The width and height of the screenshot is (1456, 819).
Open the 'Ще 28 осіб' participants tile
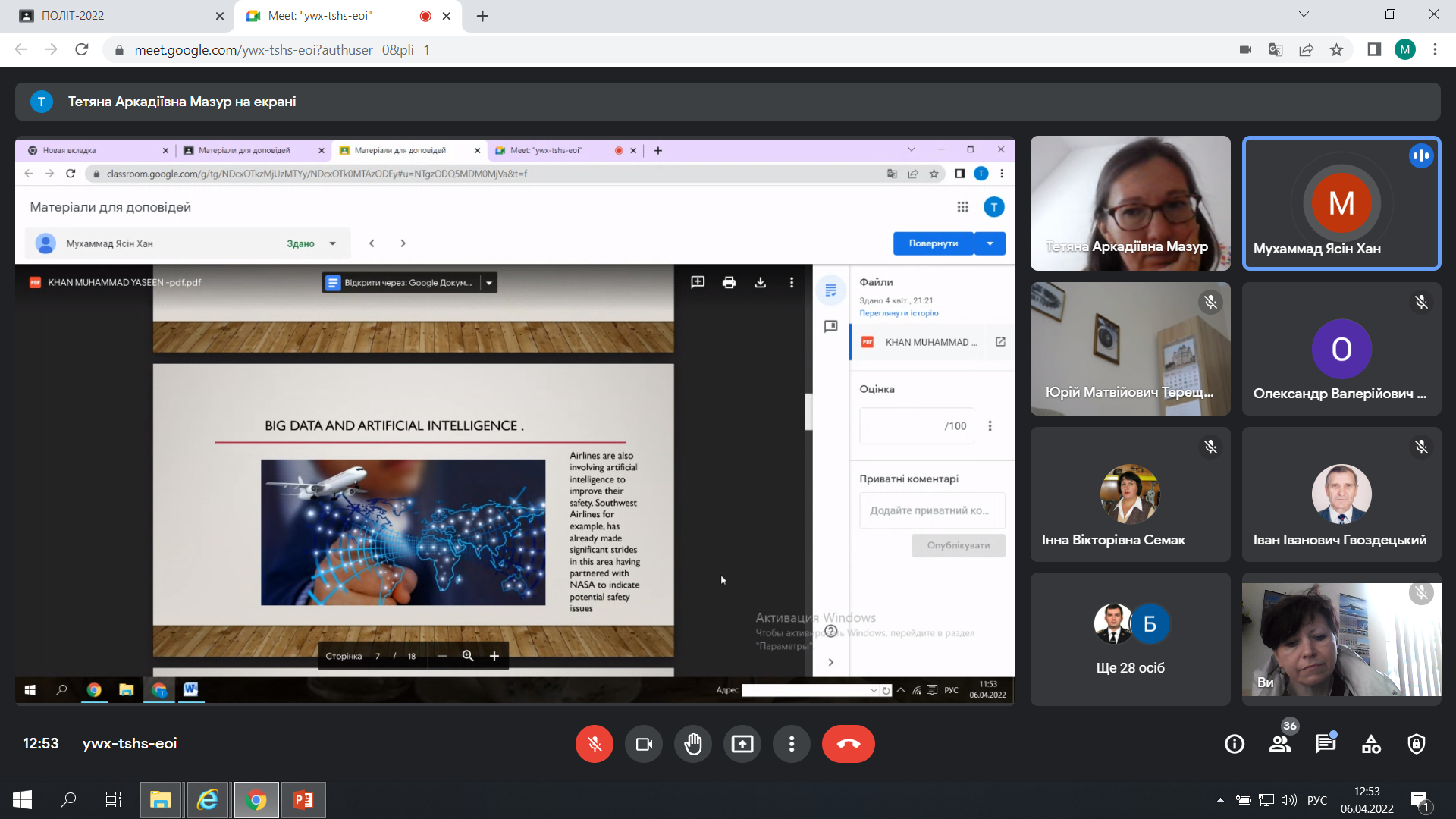click(1130, 639)
